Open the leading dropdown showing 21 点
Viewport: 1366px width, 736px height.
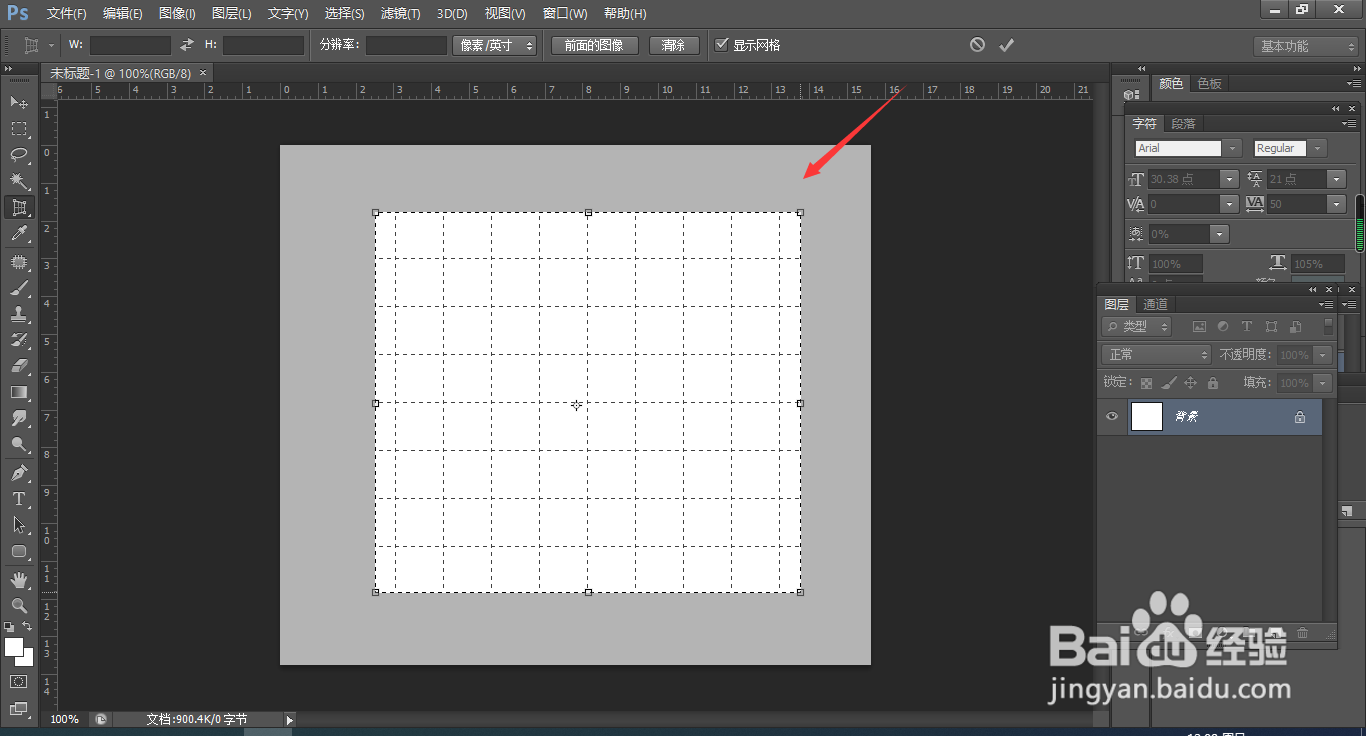(1337, 179)
